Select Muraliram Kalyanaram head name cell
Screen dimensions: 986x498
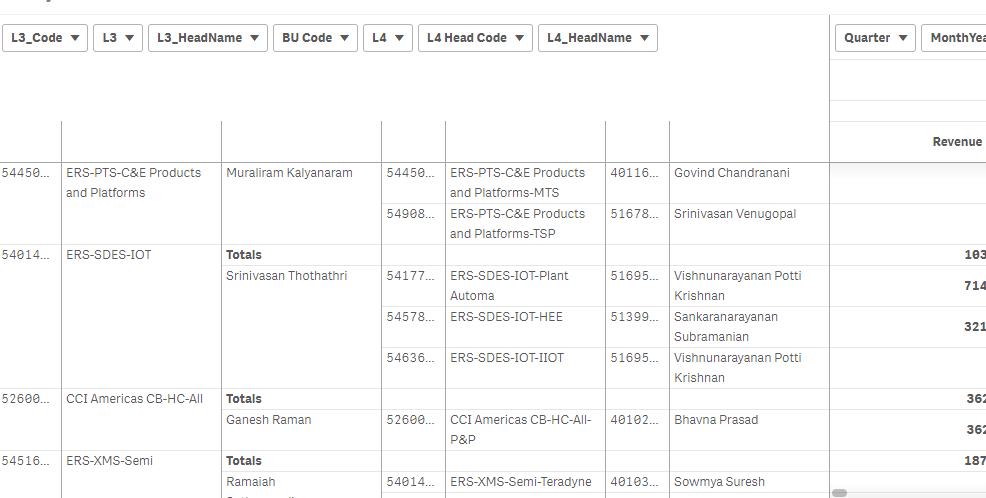pos(289,173)
